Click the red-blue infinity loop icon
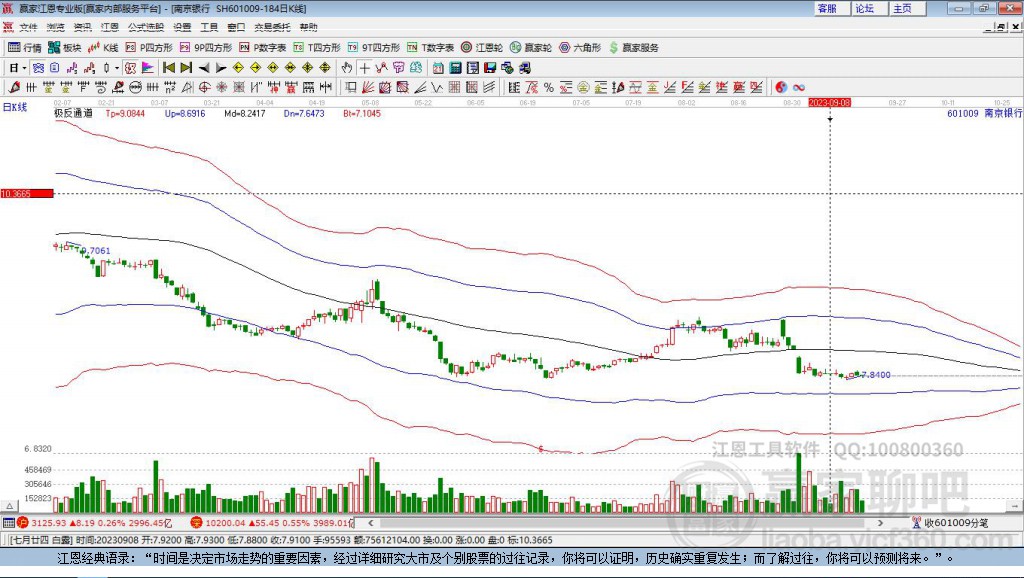1024x578 pixels. point(799,87)
